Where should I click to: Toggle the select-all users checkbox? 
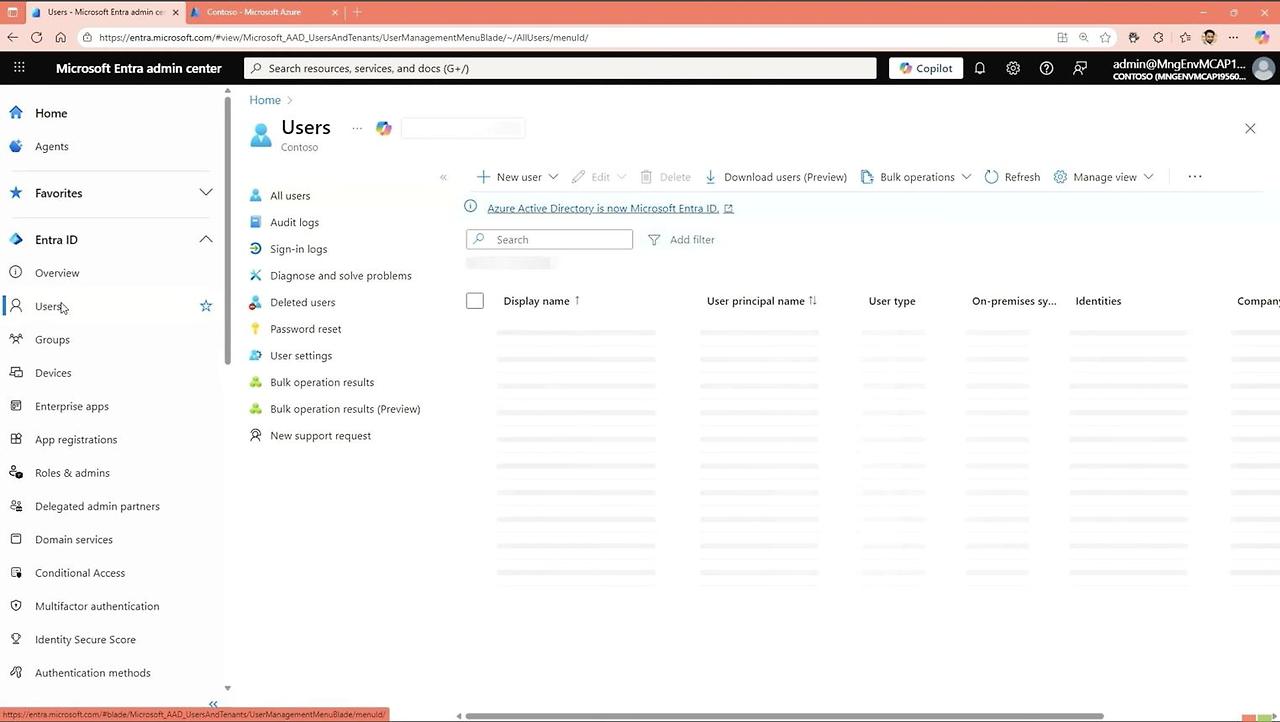point(475,301)
